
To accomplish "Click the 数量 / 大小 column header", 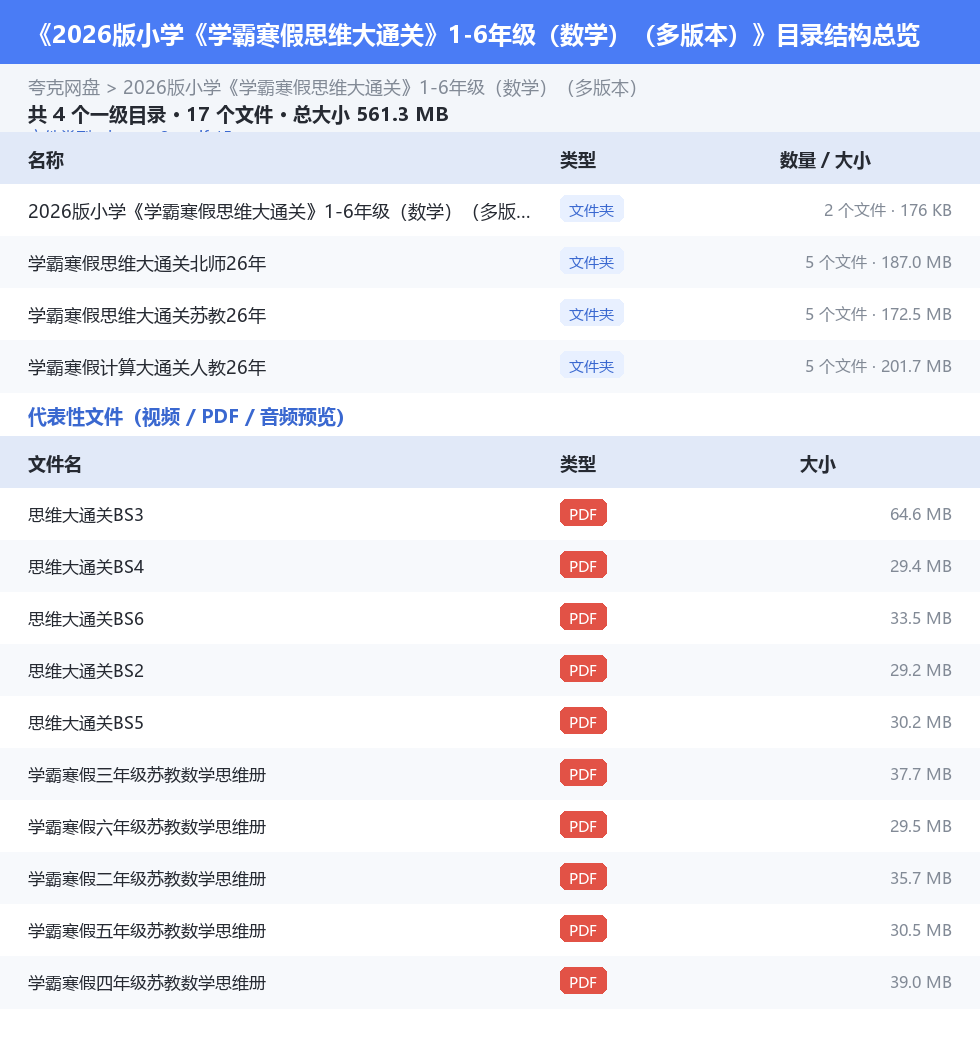I will [x=825, y=160].
